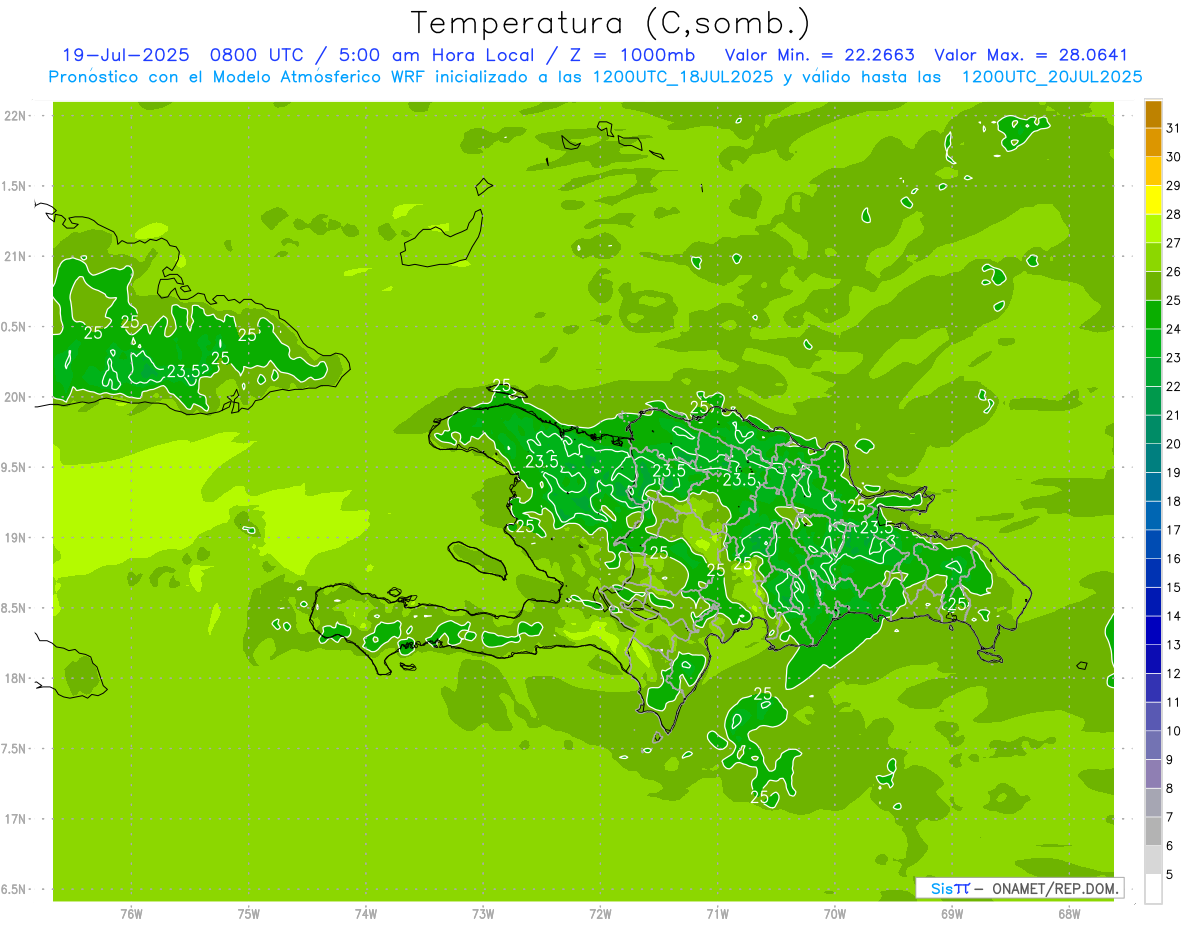This screenshot has width=1200, height=927.
Task: Pick the yellow colorbar swatch between 28 and 29
Action: (1153, 200)
